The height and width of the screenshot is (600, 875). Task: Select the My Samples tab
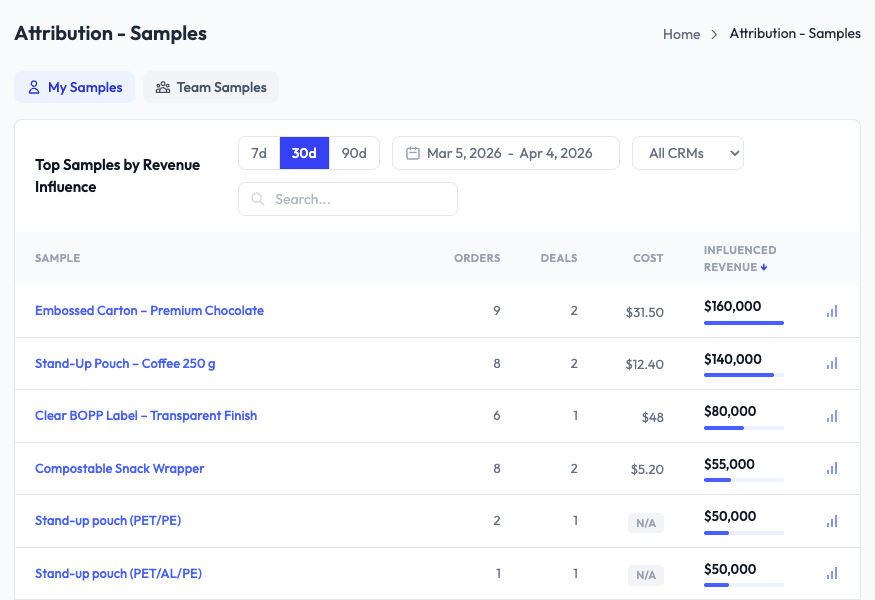pos(74,87)
